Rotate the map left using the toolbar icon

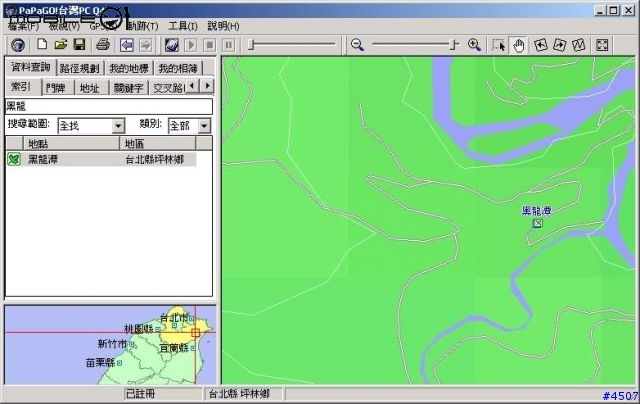coord(541,45)
